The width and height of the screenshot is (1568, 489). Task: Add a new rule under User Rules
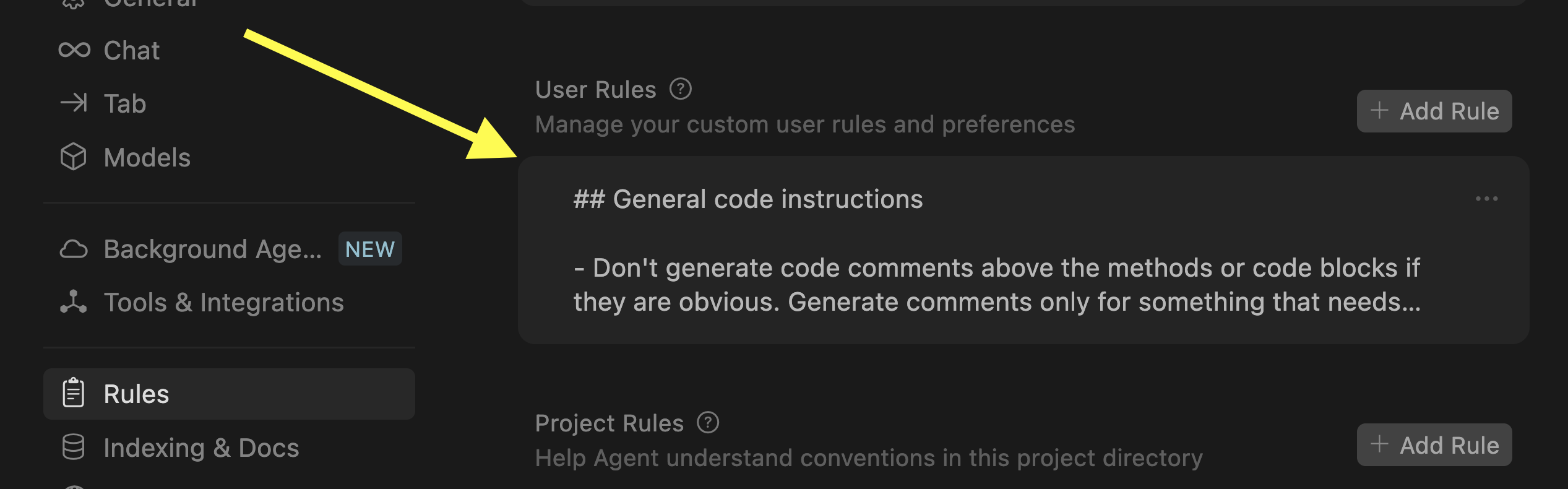tap(1434, 111)
